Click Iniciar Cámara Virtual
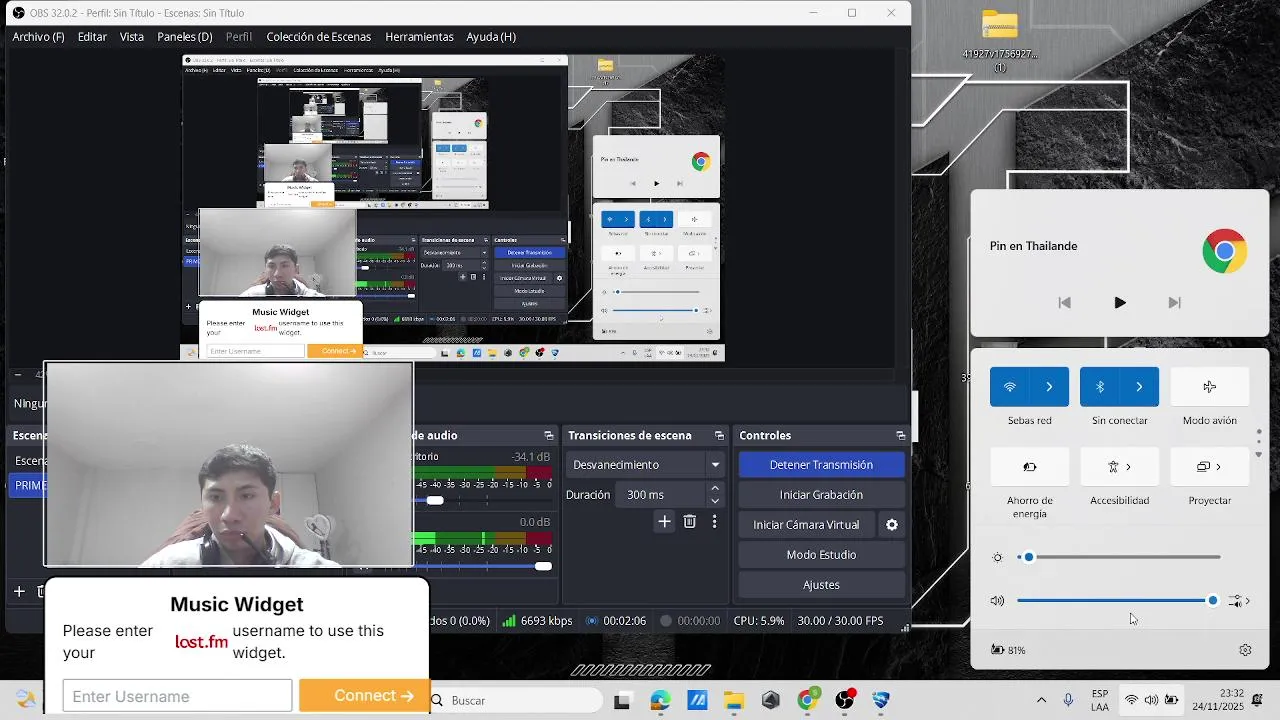 tap(806, 525)
